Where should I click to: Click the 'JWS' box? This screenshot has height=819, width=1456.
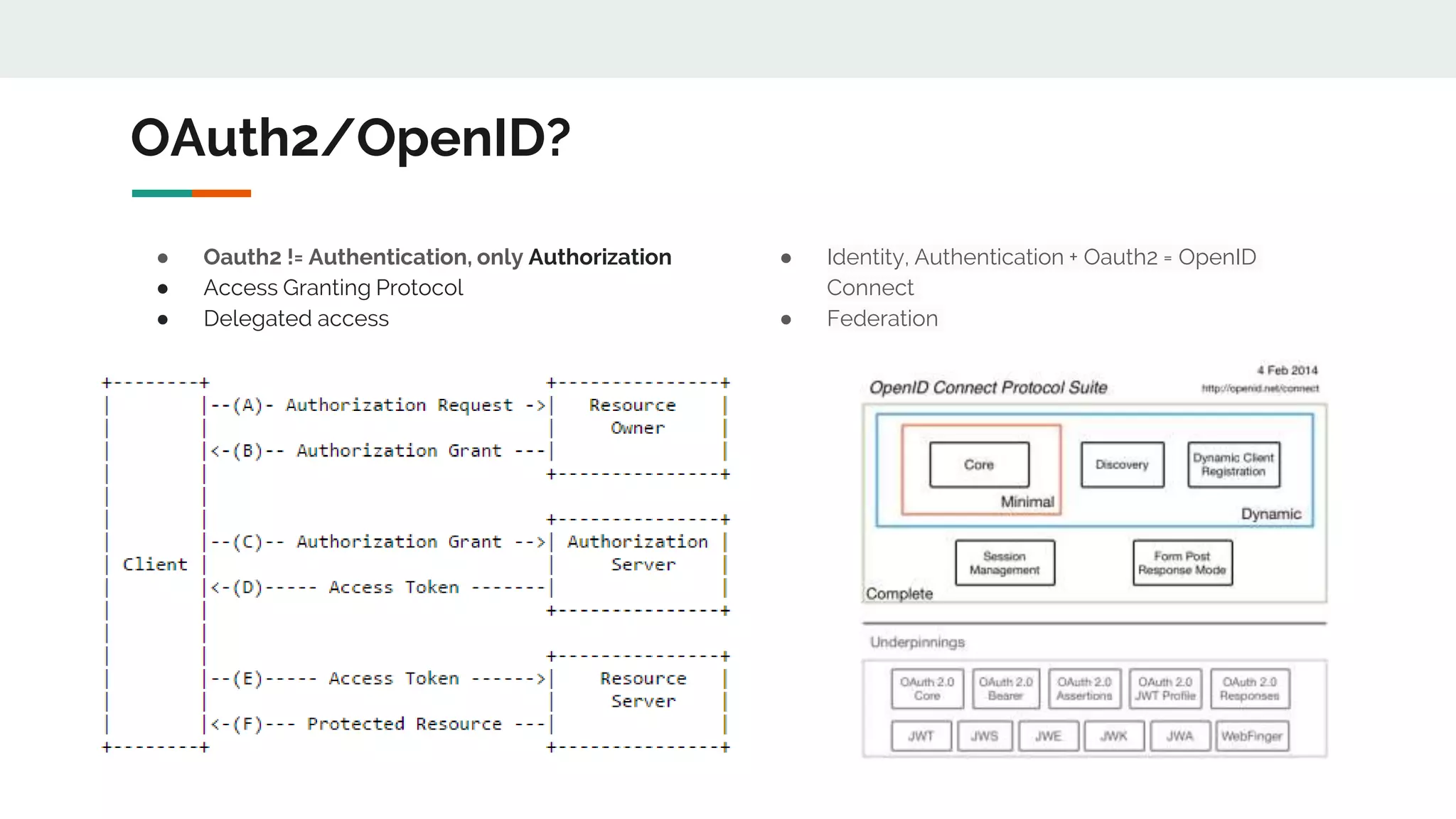pos(985,736)
